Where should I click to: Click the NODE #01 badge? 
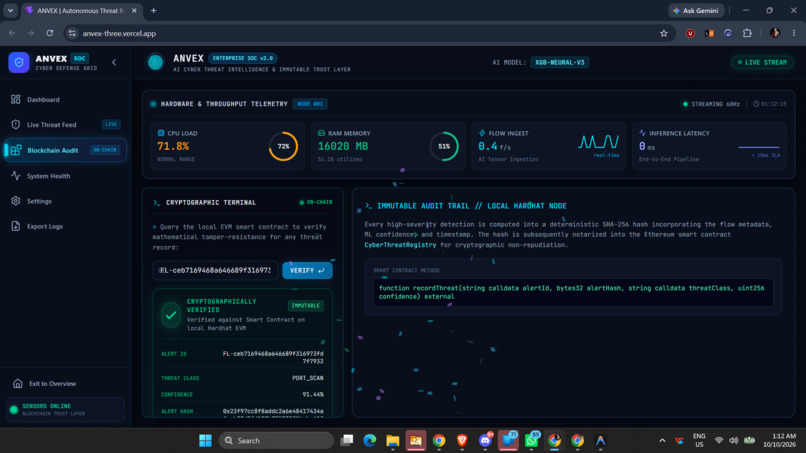[310, 104]
